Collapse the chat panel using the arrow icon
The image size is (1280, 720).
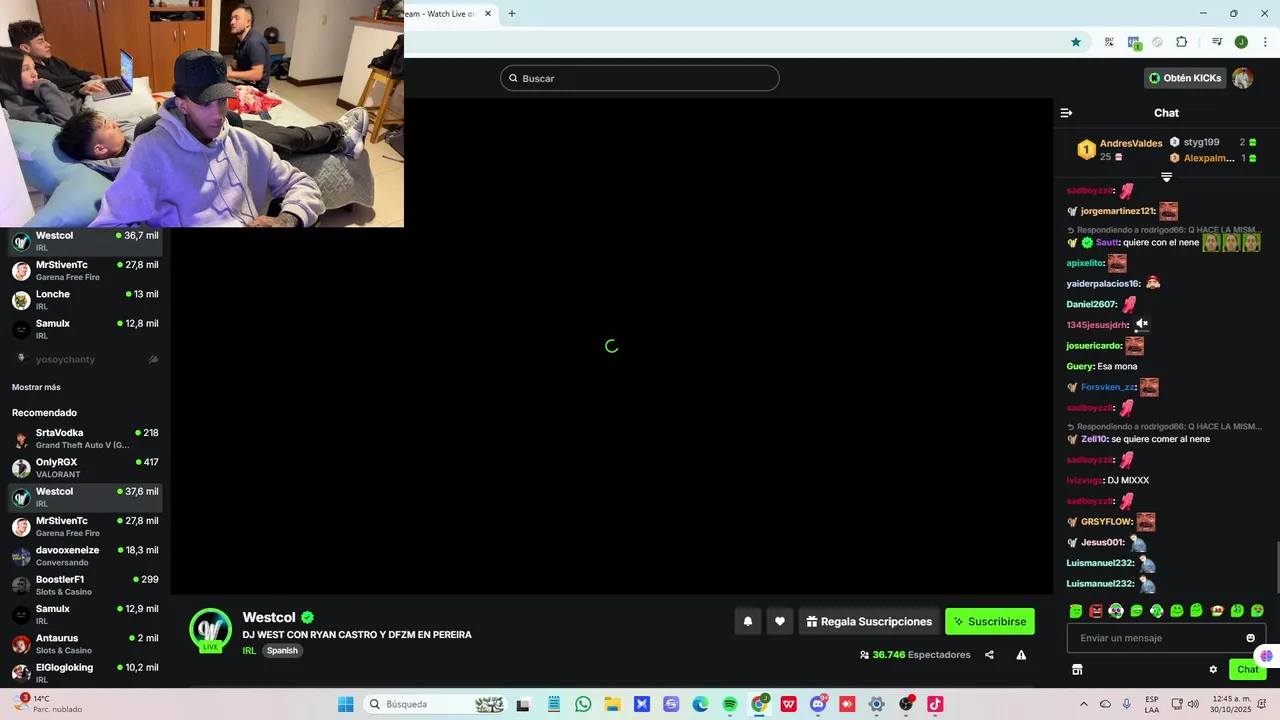click(x=1066, y=113)
